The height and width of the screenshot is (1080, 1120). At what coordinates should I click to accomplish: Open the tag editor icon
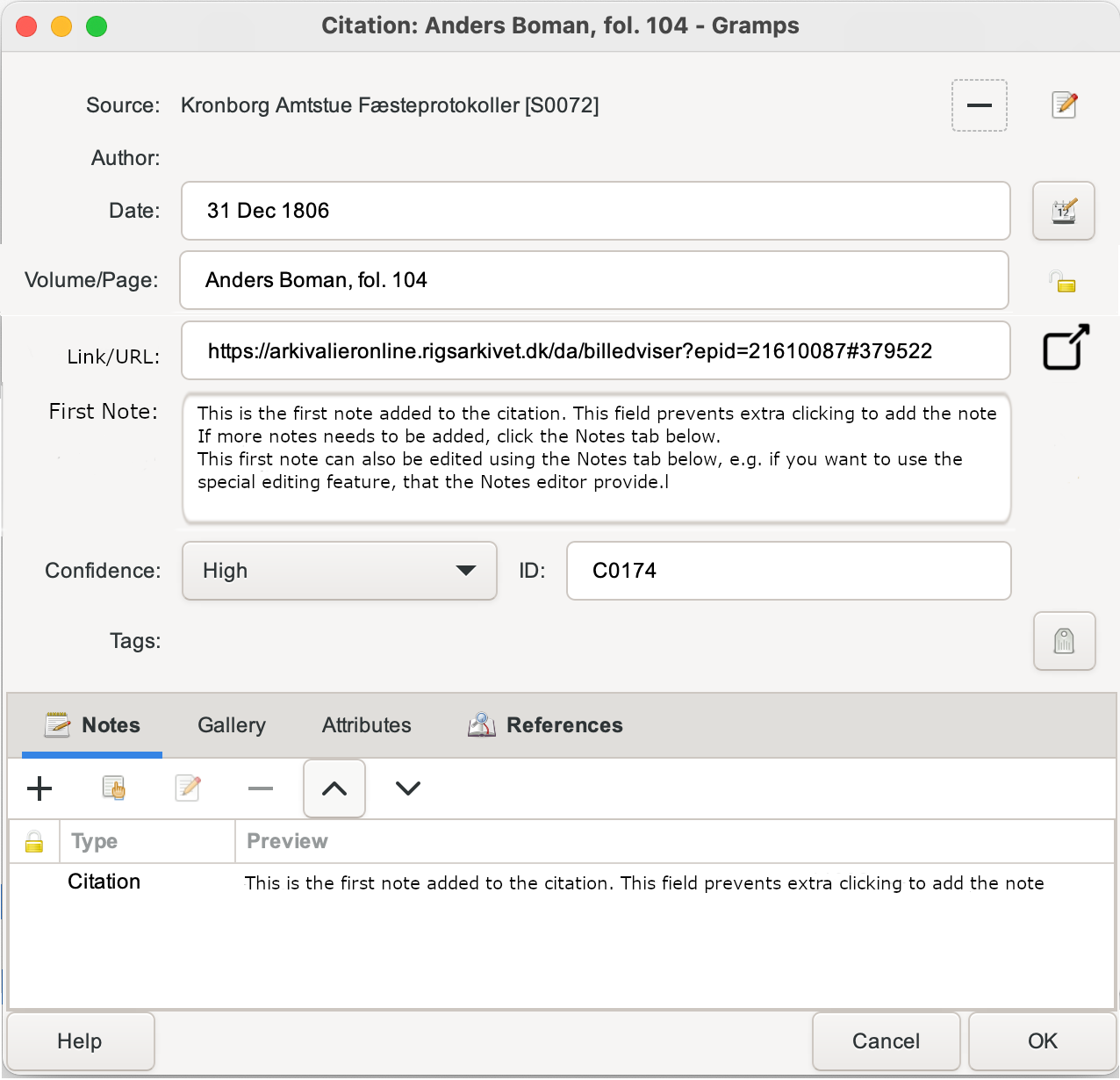[1064, 641]
